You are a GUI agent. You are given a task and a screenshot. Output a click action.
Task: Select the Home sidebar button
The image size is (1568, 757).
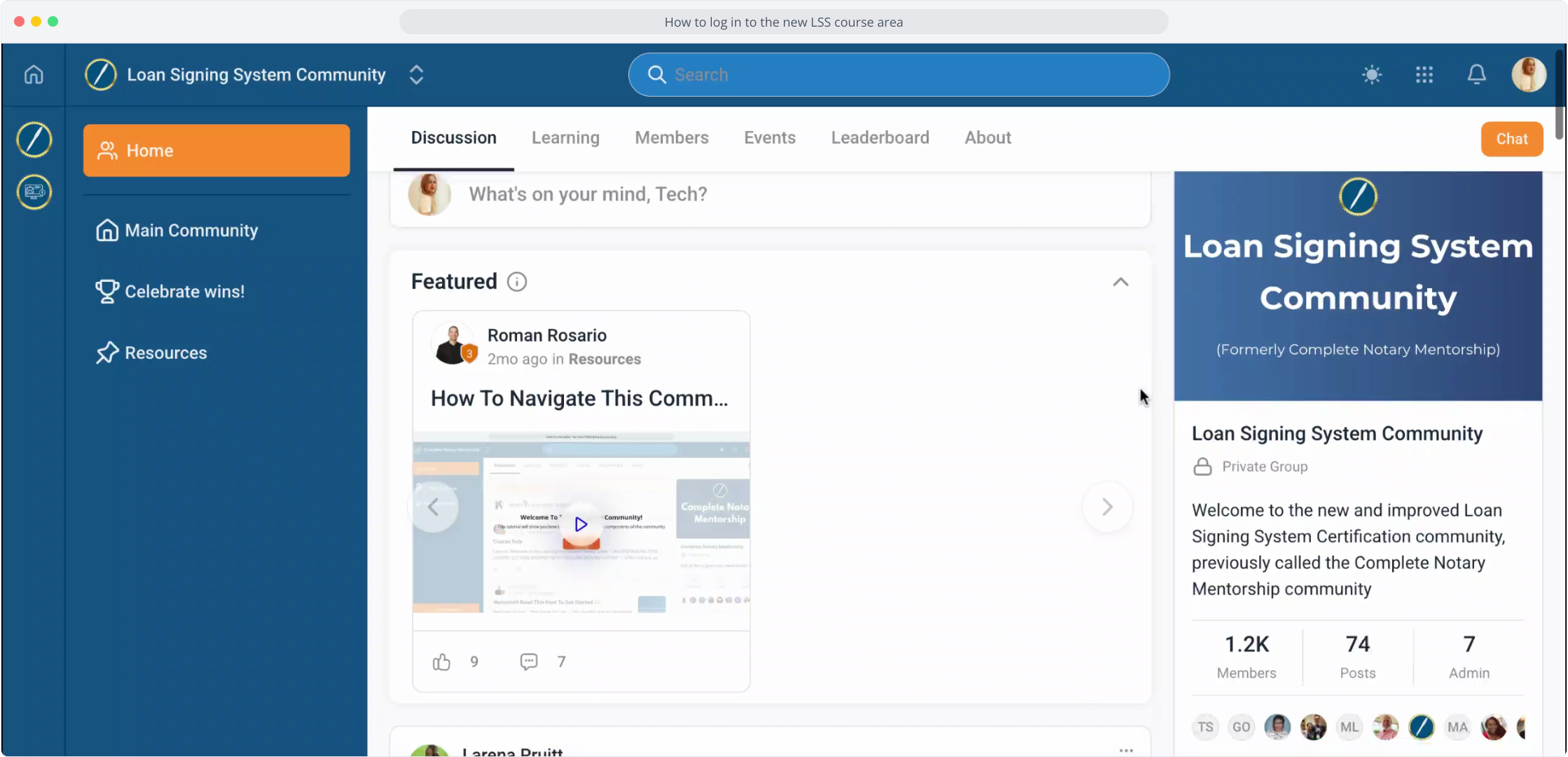(x=216, y=150)
